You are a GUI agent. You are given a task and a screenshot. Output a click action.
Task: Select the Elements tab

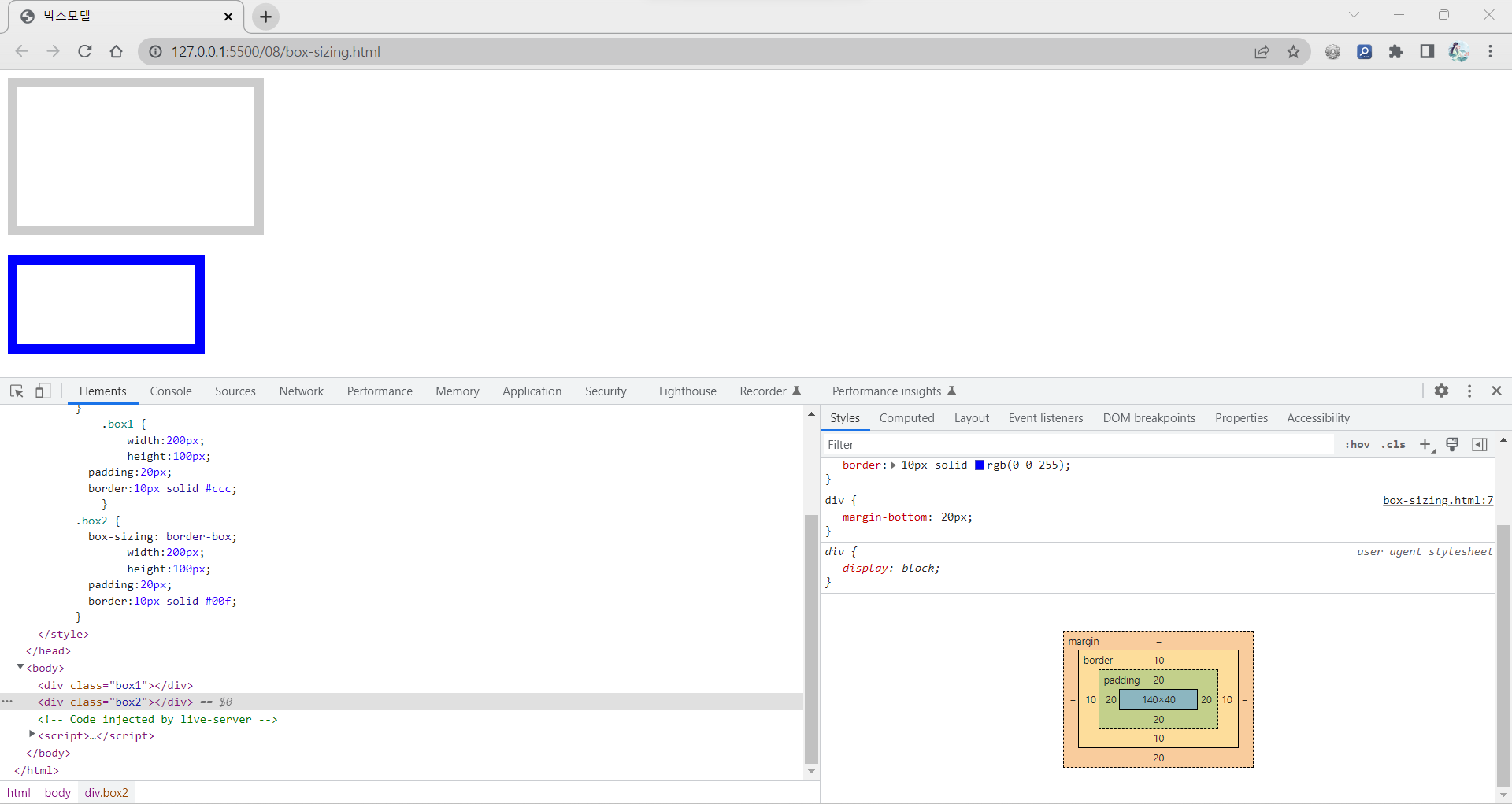pos(102,391)
